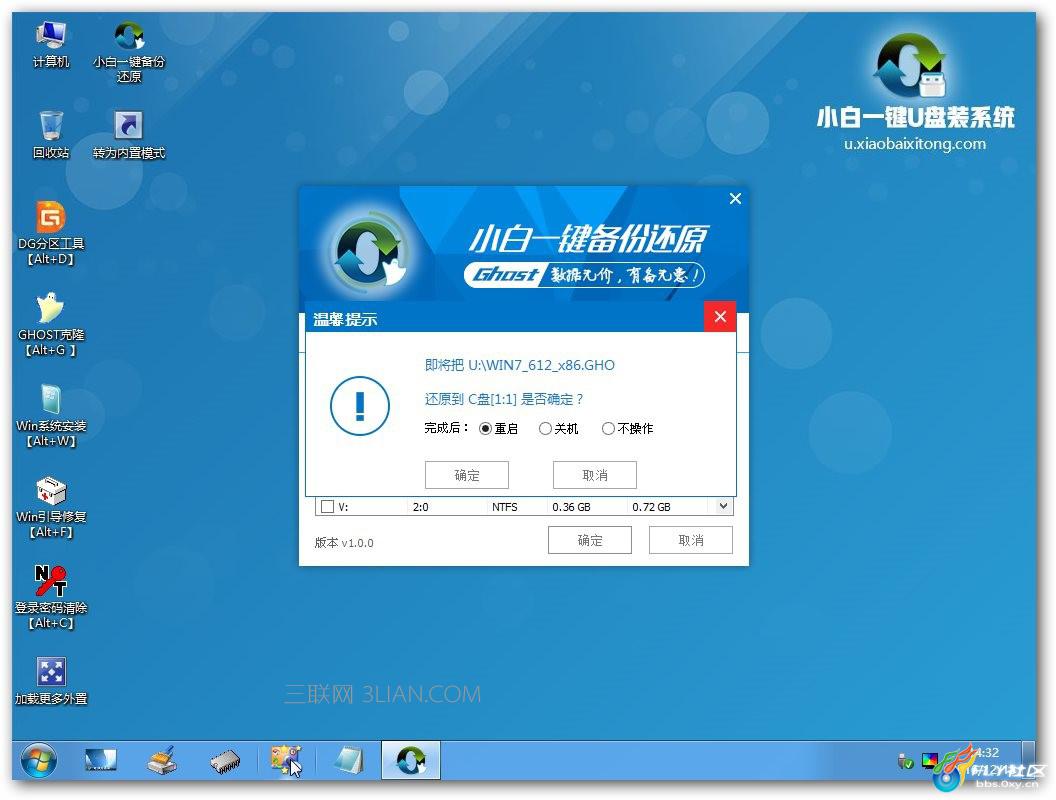1056x800 pixels.
Task: Select 重启 after completion
Action: click(498, 428)
